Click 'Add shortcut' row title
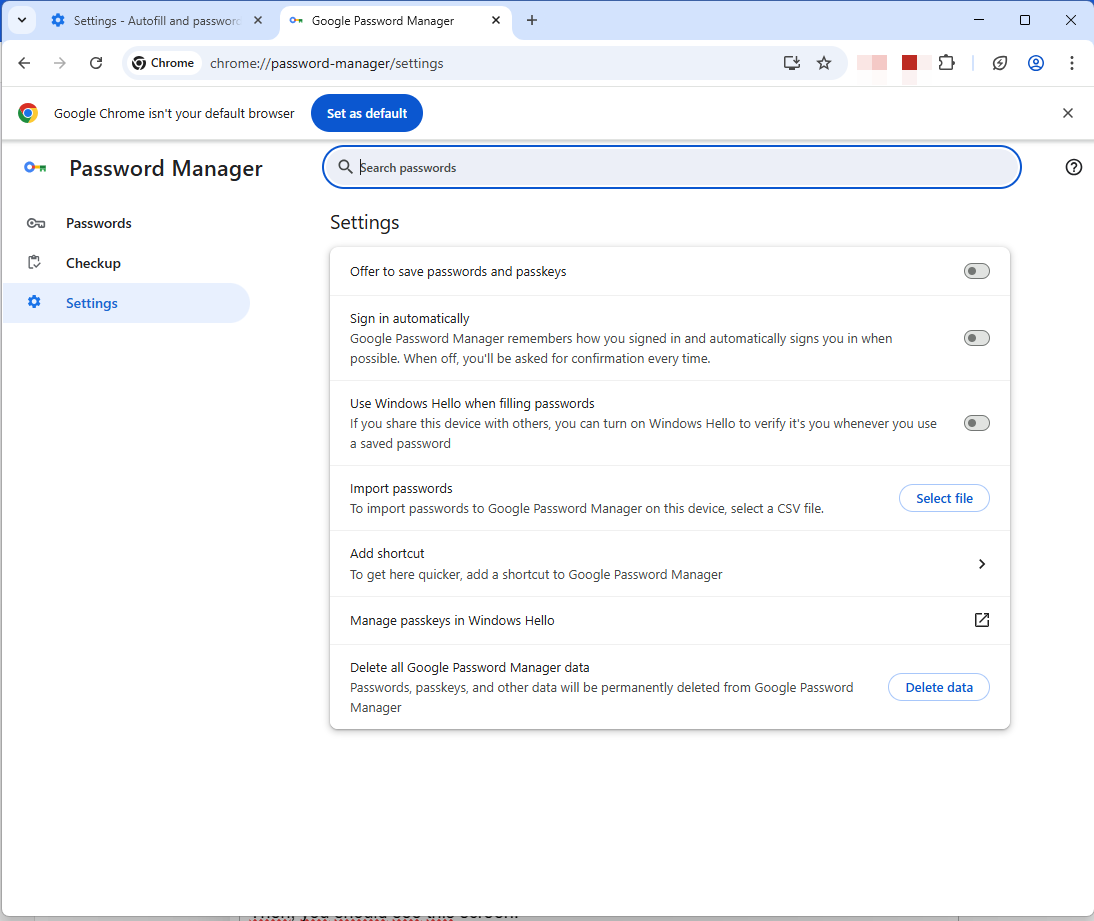The height and width of the screenshot is (921, 1094). (x=387, y=553)
